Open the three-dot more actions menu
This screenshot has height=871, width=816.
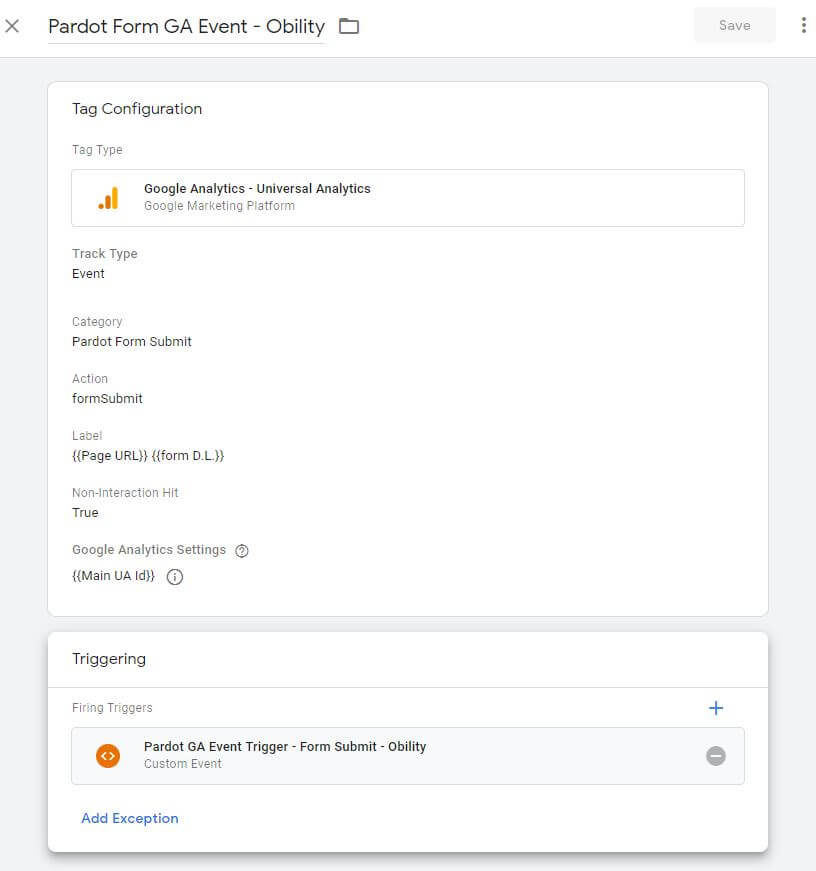[x=803, y=26]
